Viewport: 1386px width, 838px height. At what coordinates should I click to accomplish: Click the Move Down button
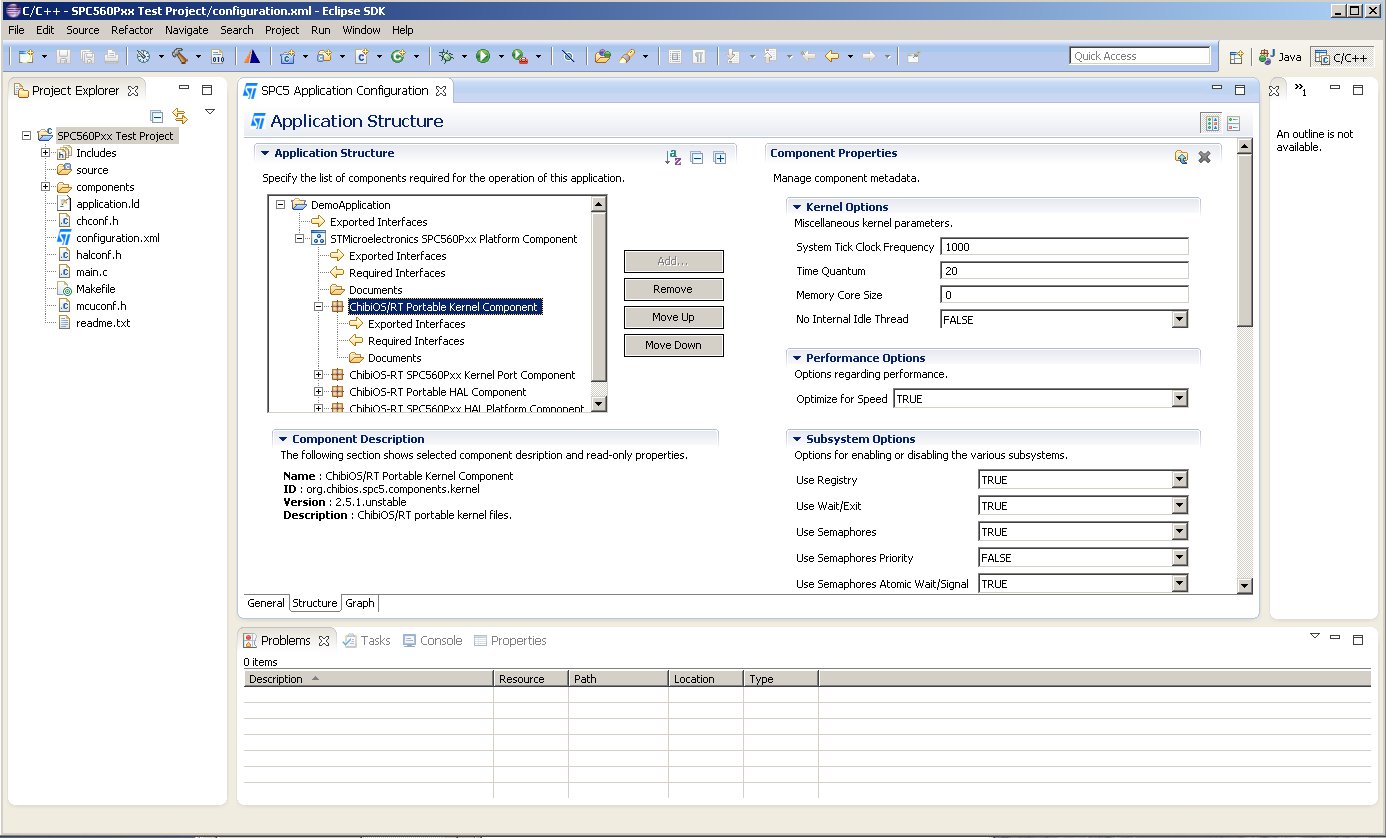(x=673, y=345)
